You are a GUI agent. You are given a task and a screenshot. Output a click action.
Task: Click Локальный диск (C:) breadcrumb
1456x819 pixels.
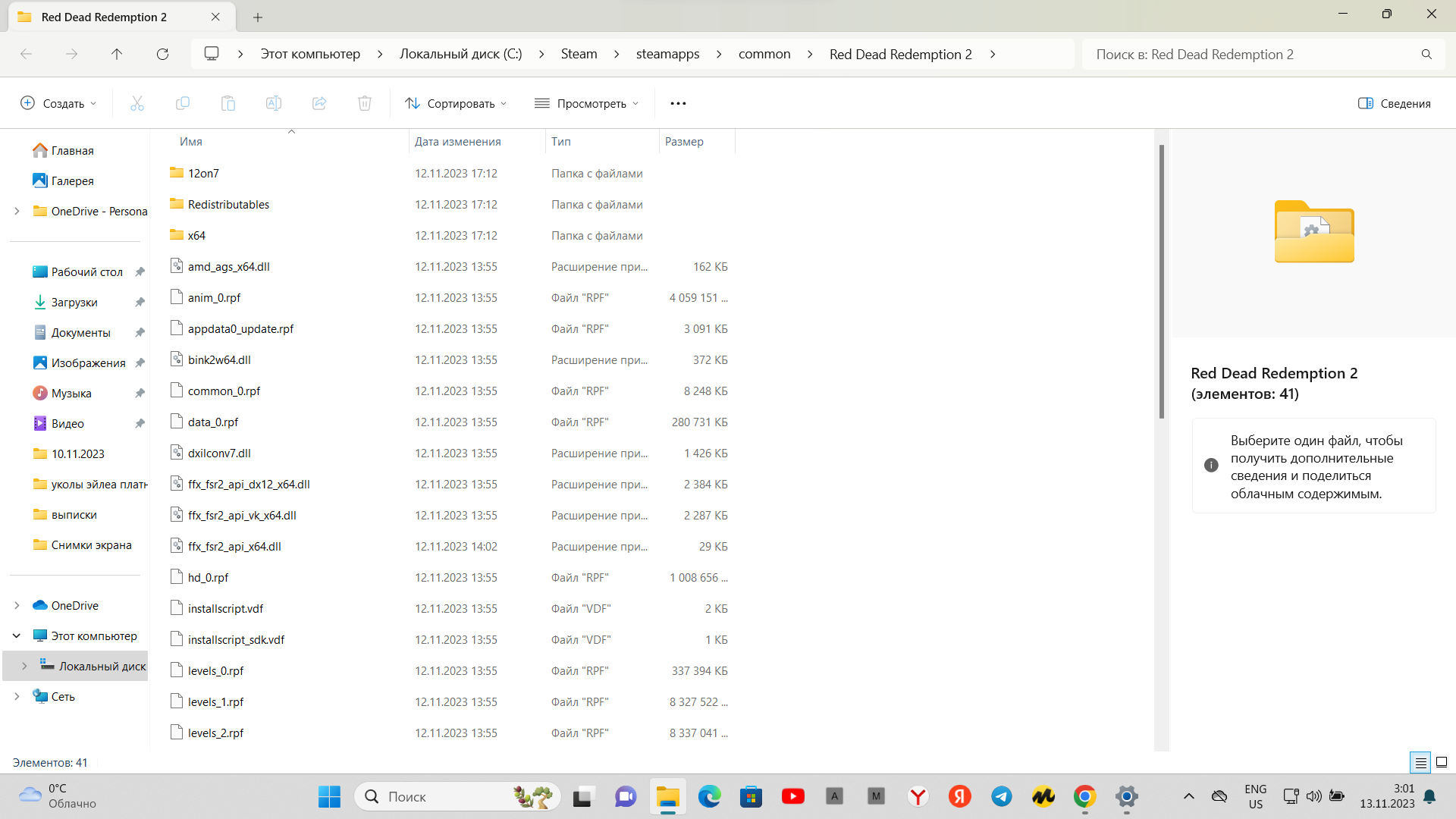pos(461,54)
